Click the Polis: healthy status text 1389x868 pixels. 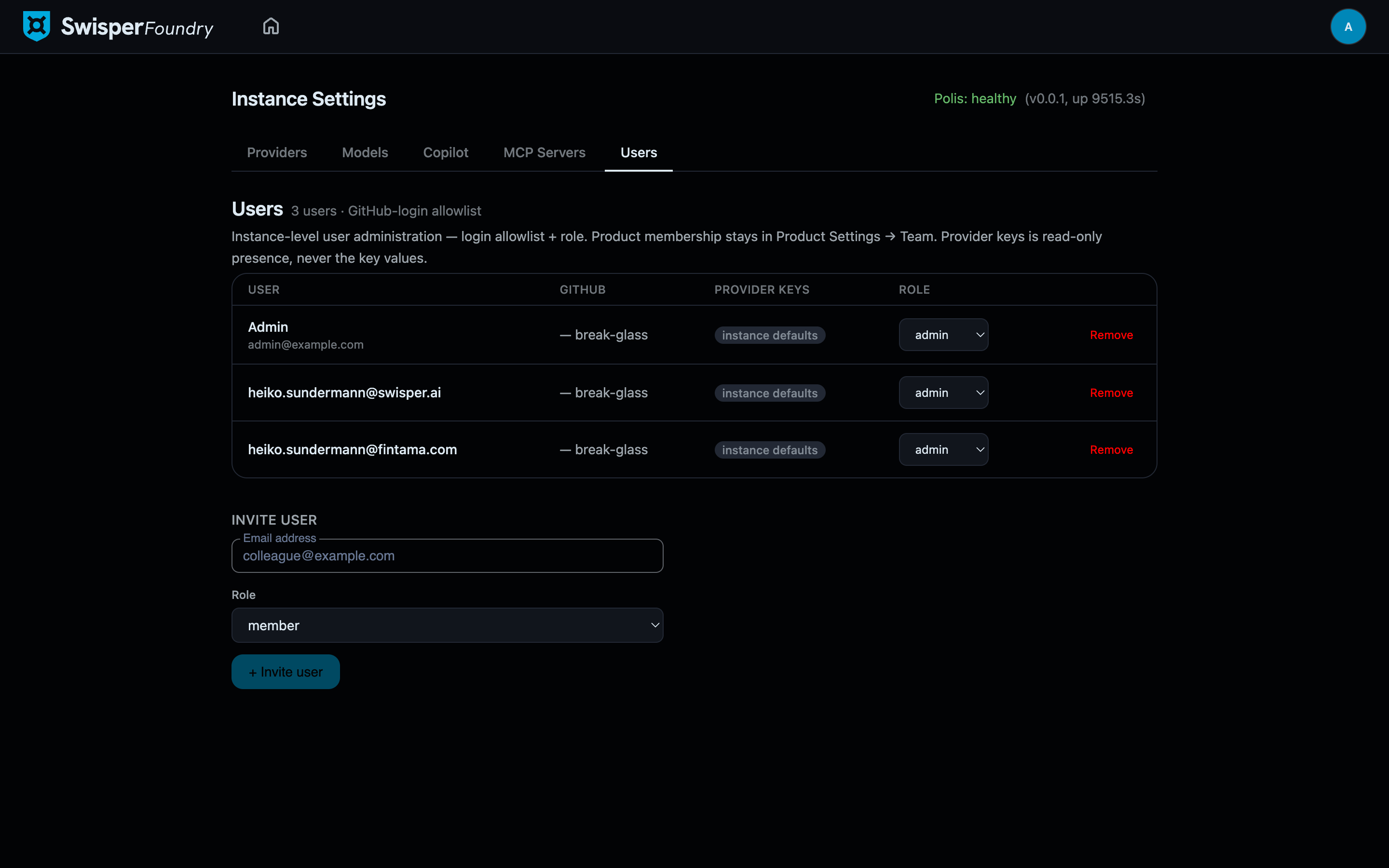(x=975, y=99)
